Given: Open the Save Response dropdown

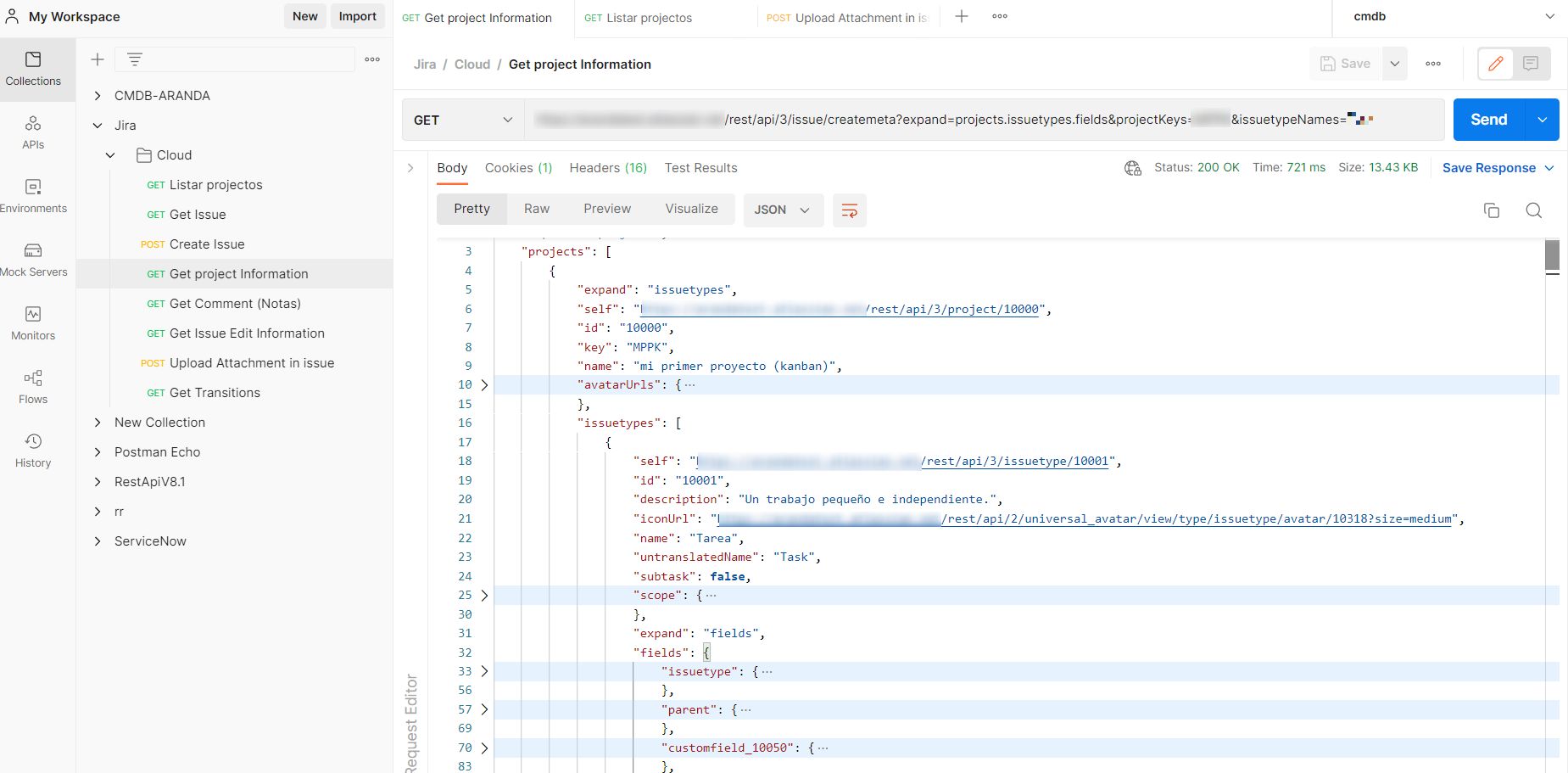Looking at the screenshot, I should [1498, 168].
